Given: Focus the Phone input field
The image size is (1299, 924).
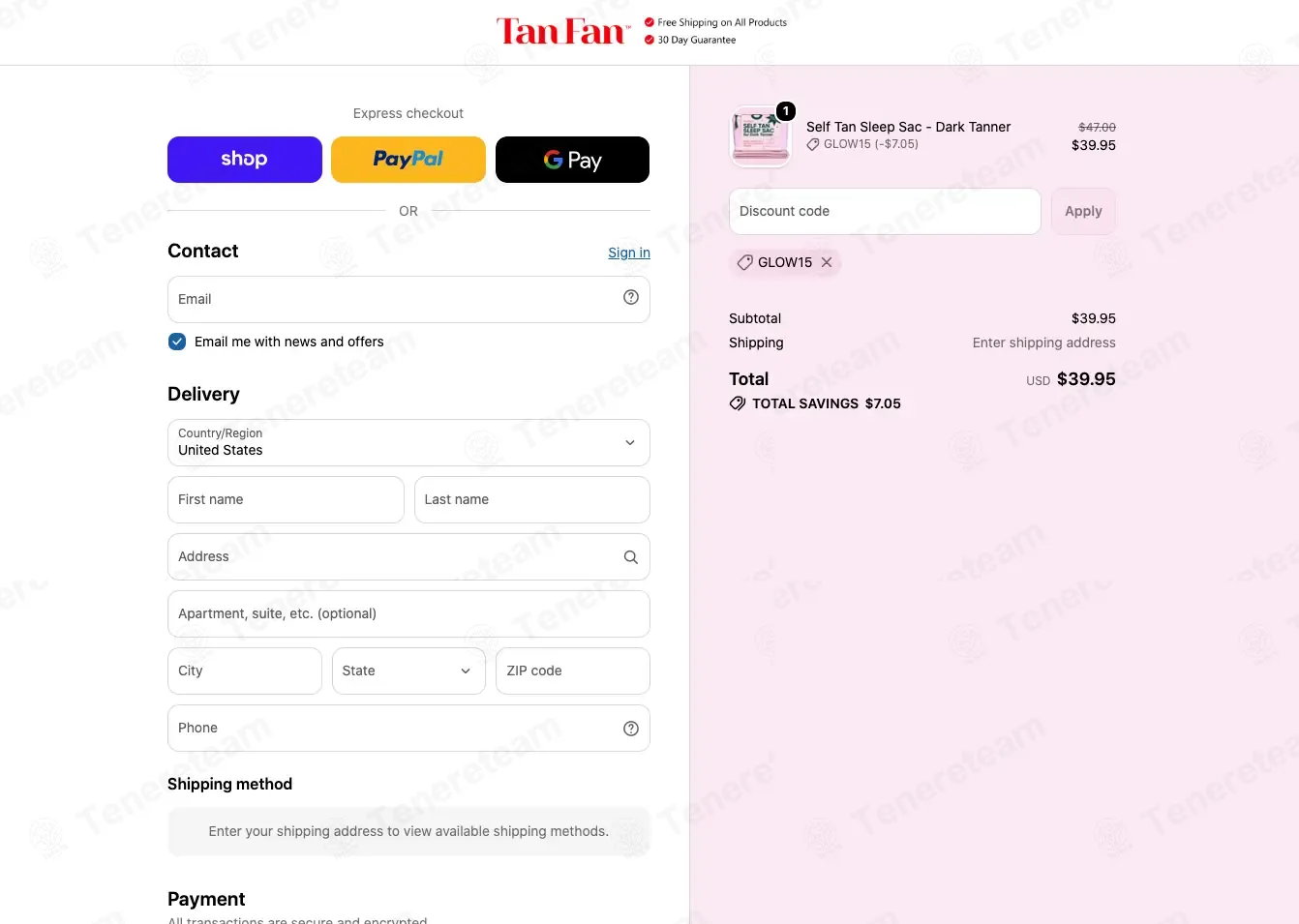Looking at the screenshot, I should coord(408,728).
